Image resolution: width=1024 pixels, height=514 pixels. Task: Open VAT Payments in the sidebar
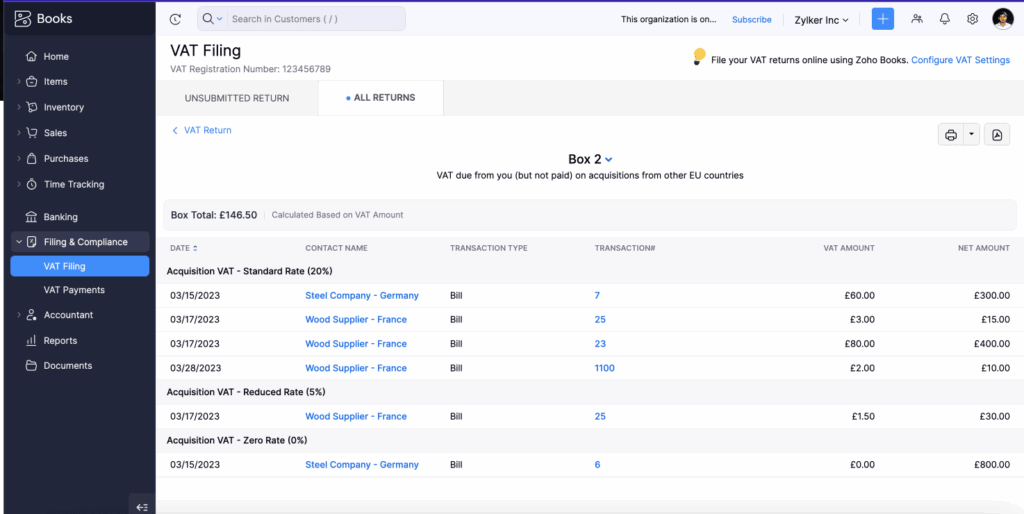(74, 290)
